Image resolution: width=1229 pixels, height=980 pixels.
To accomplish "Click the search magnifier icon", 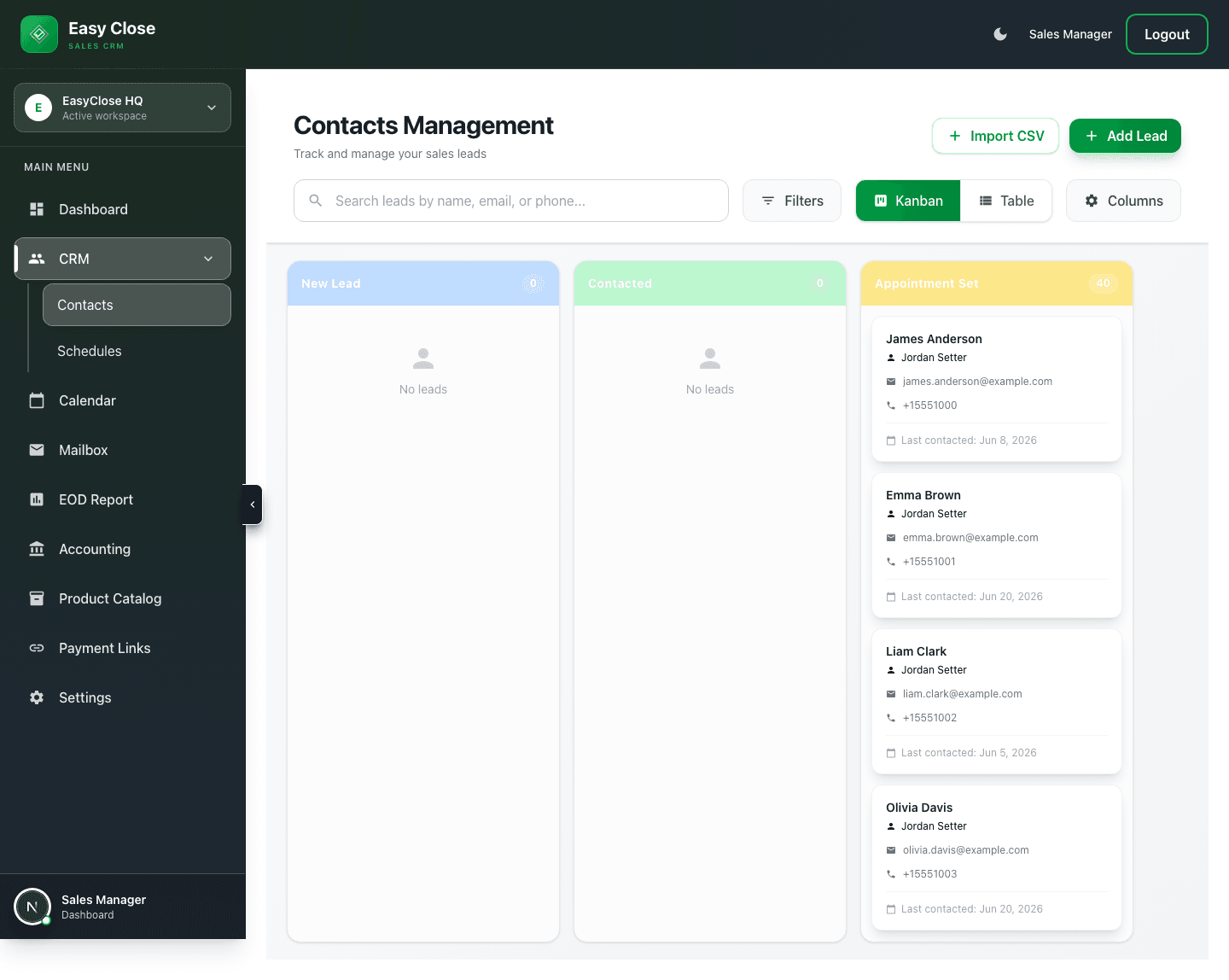I will pos(316,201).
